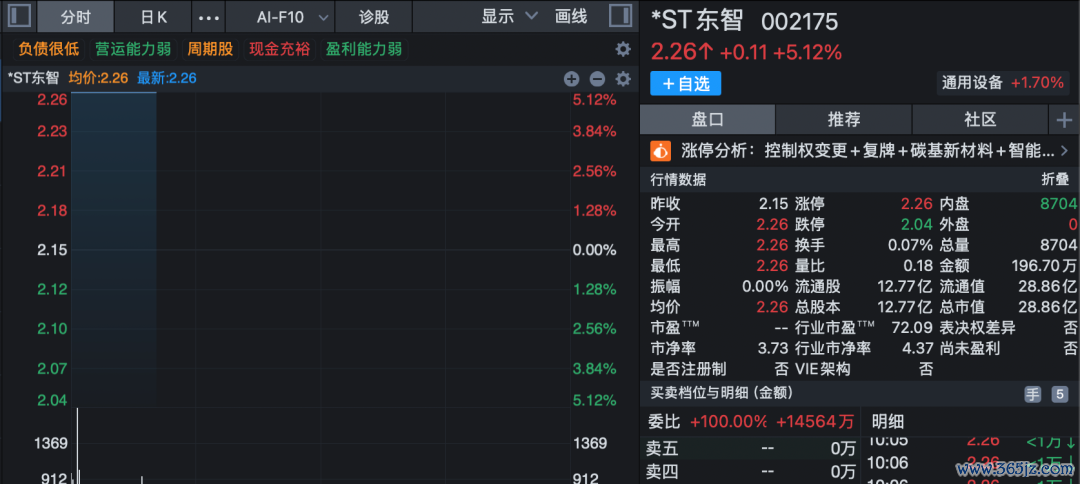
Task: Click the 量比 0.18 value
Action: coord(918,266)
